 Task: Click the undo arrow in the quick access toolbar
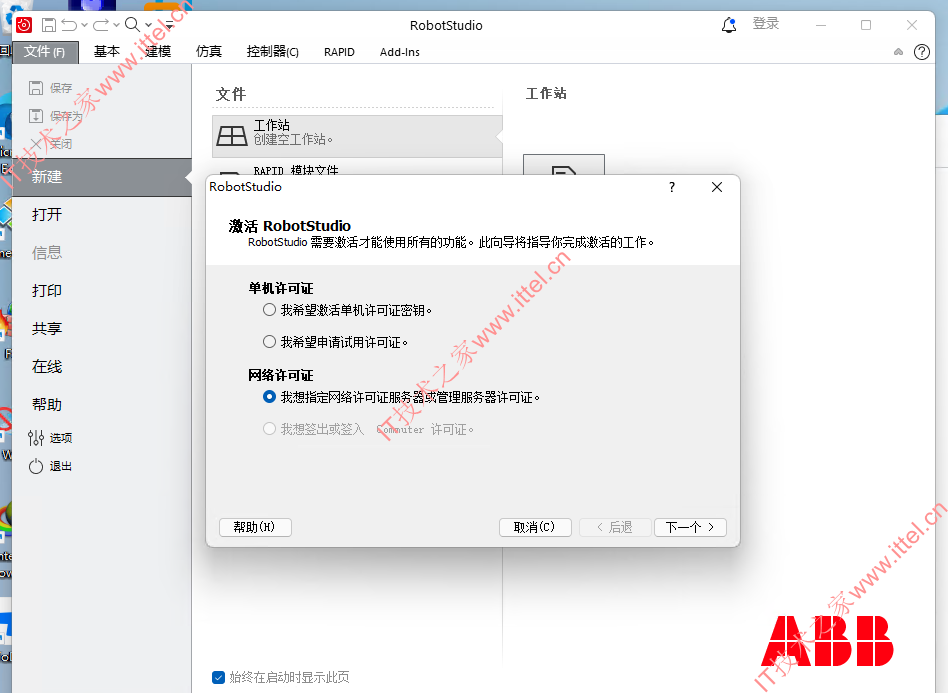(70, 25)
